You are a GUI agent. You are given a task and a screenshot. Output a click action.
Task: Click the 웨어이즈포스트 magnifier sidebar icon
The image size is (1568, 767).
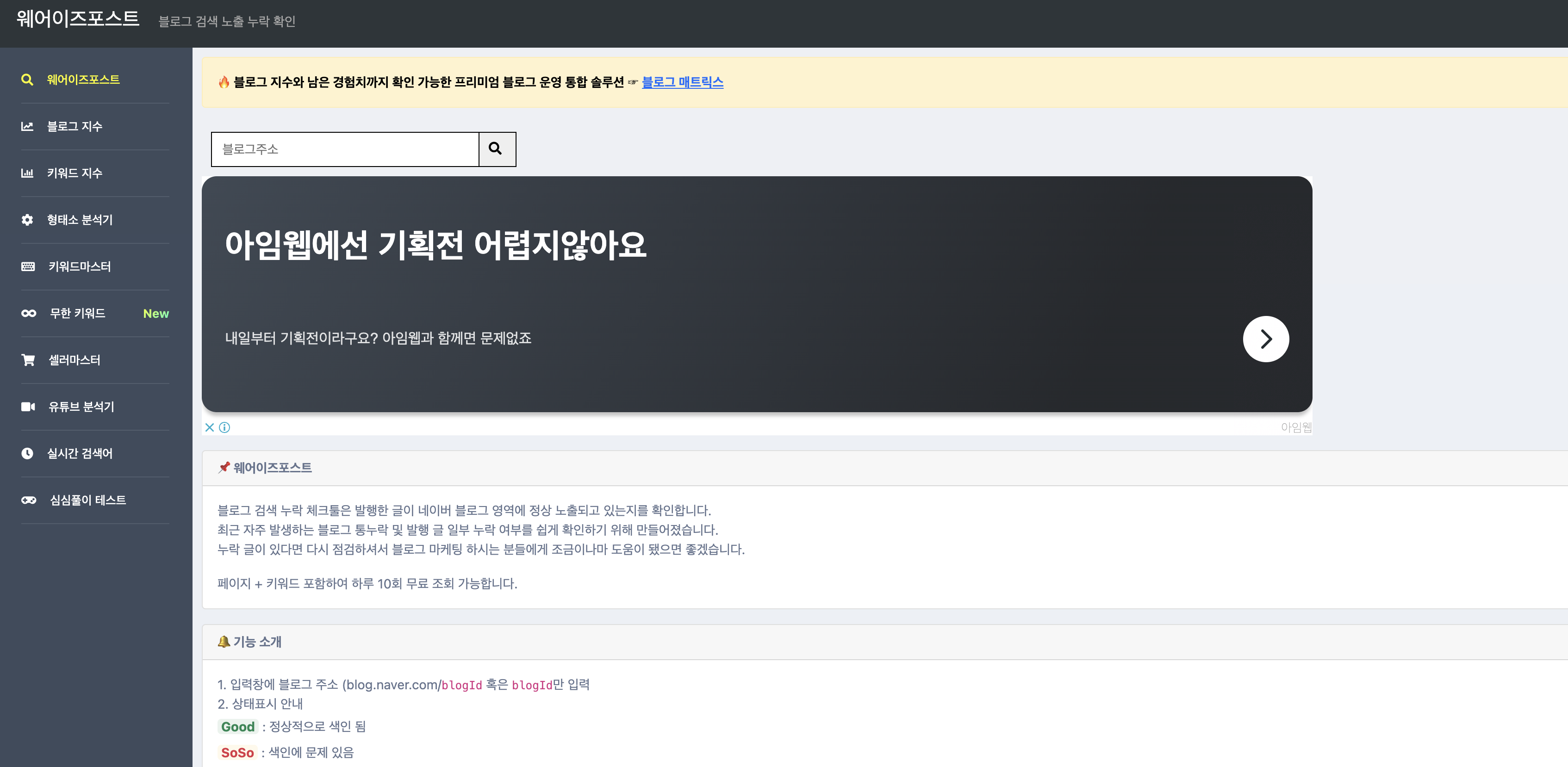(27, 80)
